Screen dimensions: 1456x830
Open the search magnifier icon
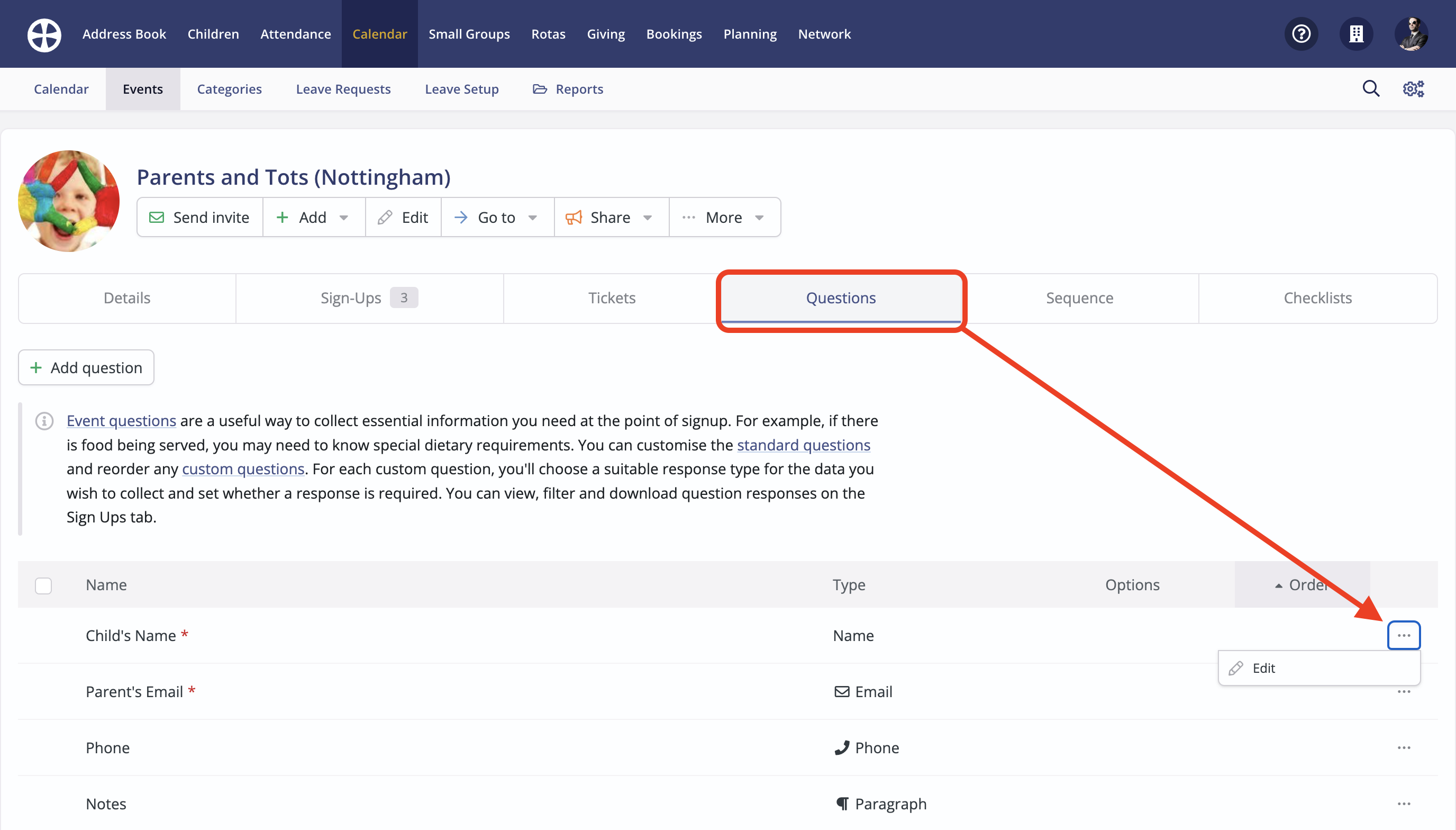click(x=1370, y=89)
